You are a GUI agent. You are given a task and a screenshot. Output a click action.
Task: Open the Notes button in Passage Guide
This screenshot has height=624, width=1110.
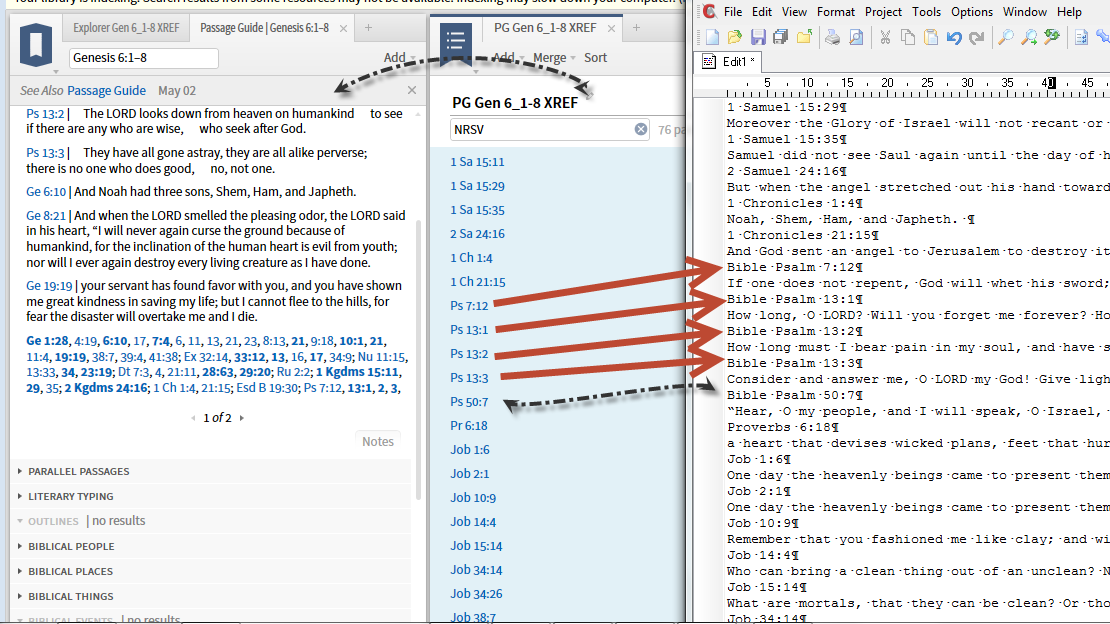pyautogui.click(x=377, y=441)
